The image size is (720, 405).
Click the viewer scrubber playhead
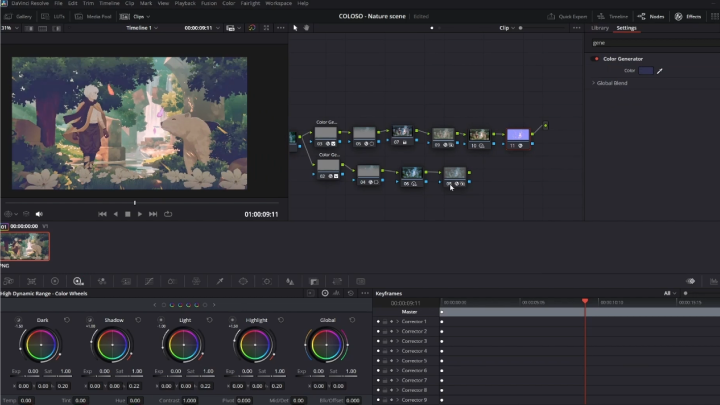pyautogui.click(x=135, y=202)
